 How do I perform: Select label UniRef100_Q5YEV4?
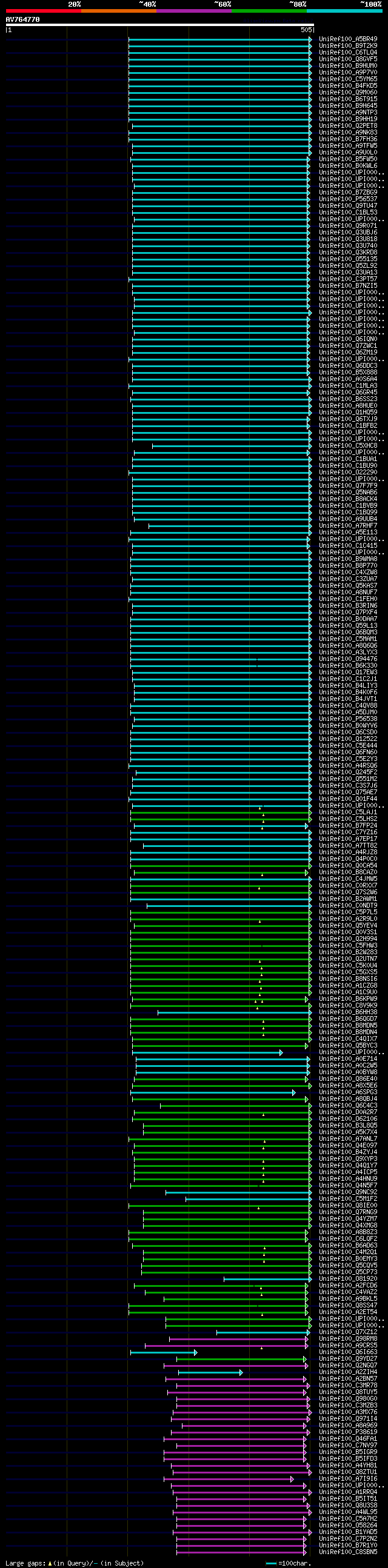348,925
